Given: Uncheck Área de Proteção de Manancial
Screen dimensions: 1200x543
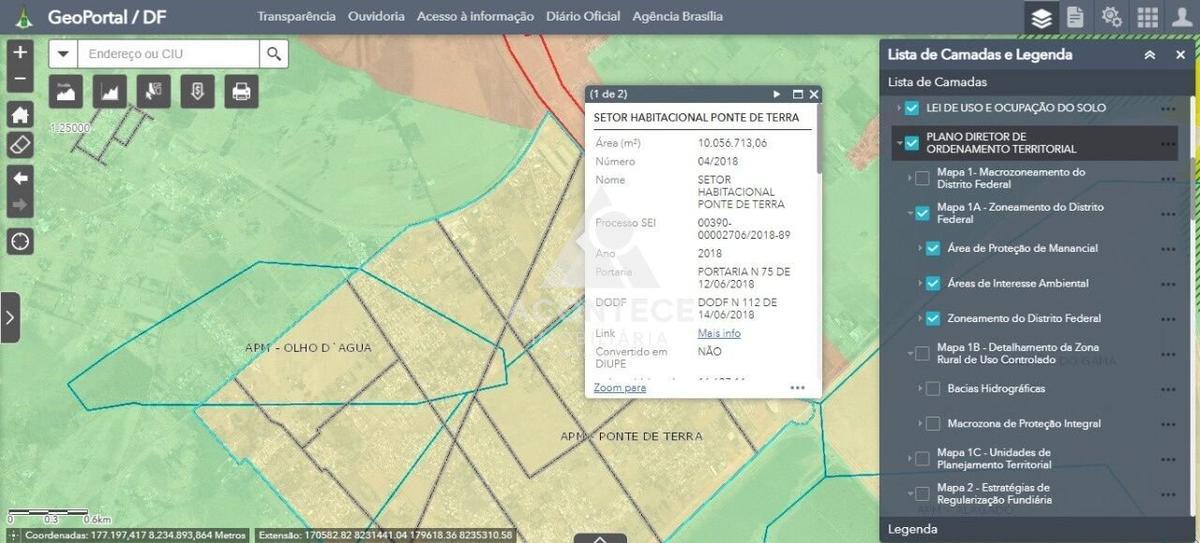Looking at the screenshot, I should 932,248.
